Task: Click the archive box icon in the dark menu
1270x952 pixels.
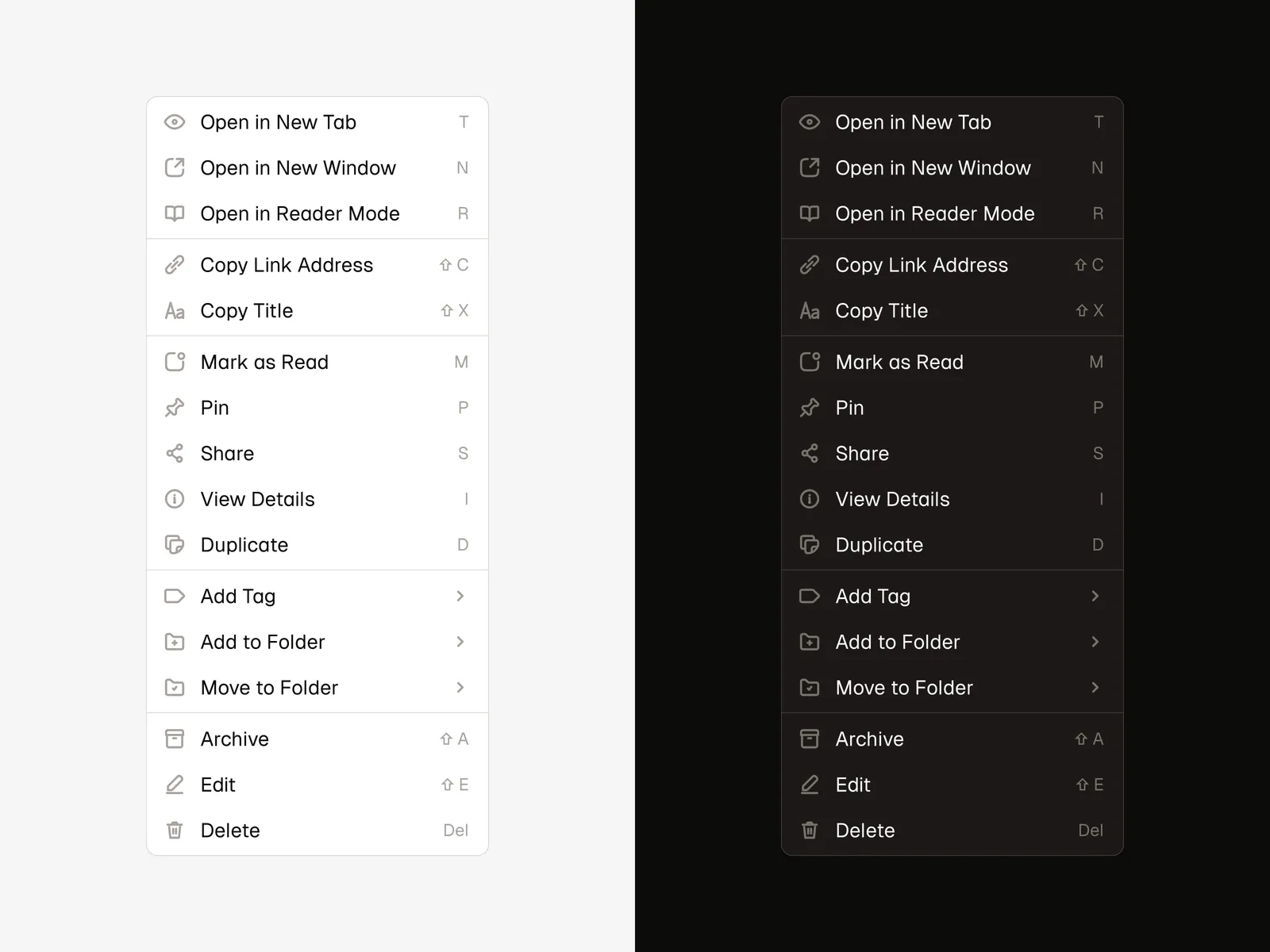Action: pyautogui.click(x=810, y=739)
